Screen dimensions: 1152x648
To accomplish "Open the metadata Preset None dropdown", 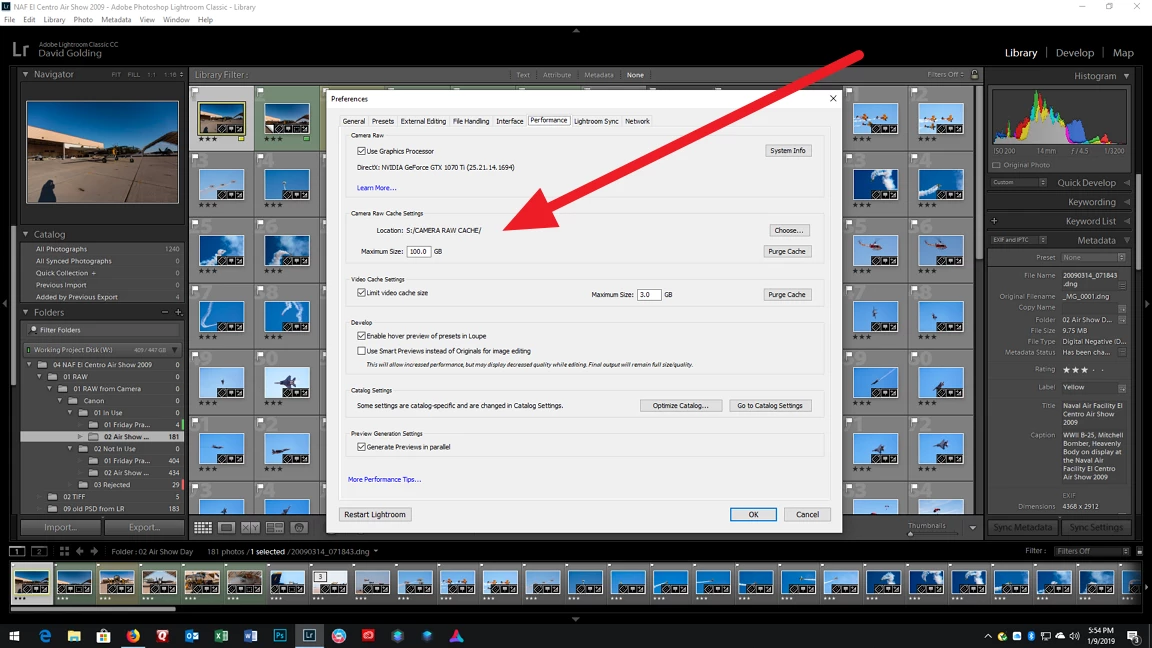I will pos(1093,258).
